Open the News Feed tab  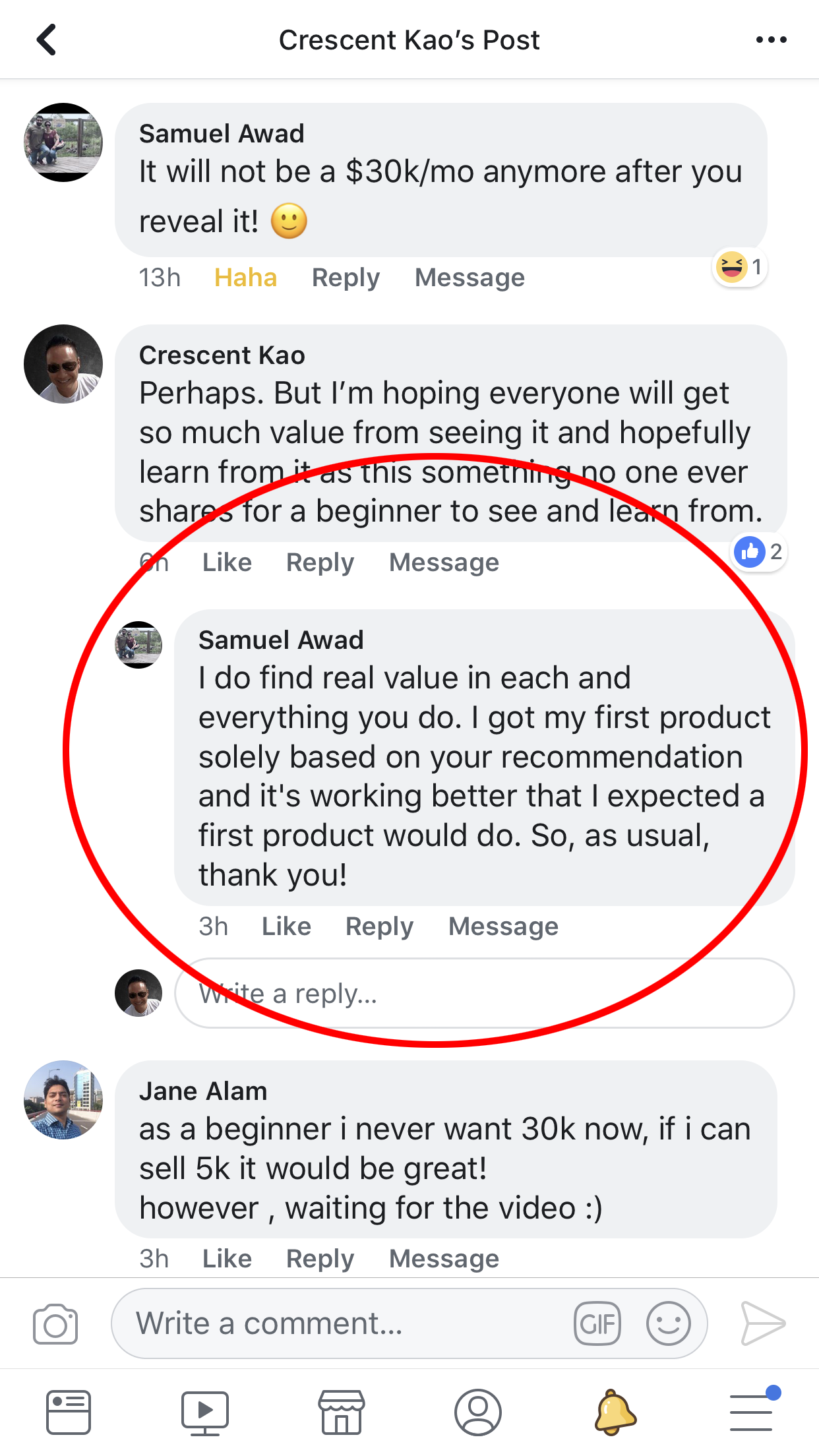[x=69, y=1412]
